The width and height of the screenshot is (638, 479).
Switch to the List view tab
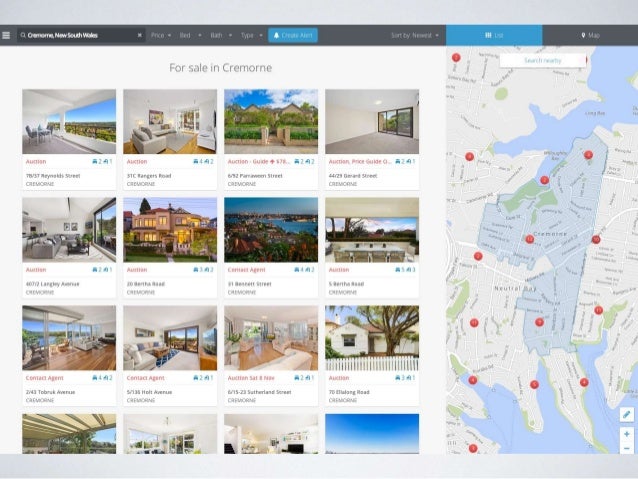click(x=494, y=35)
